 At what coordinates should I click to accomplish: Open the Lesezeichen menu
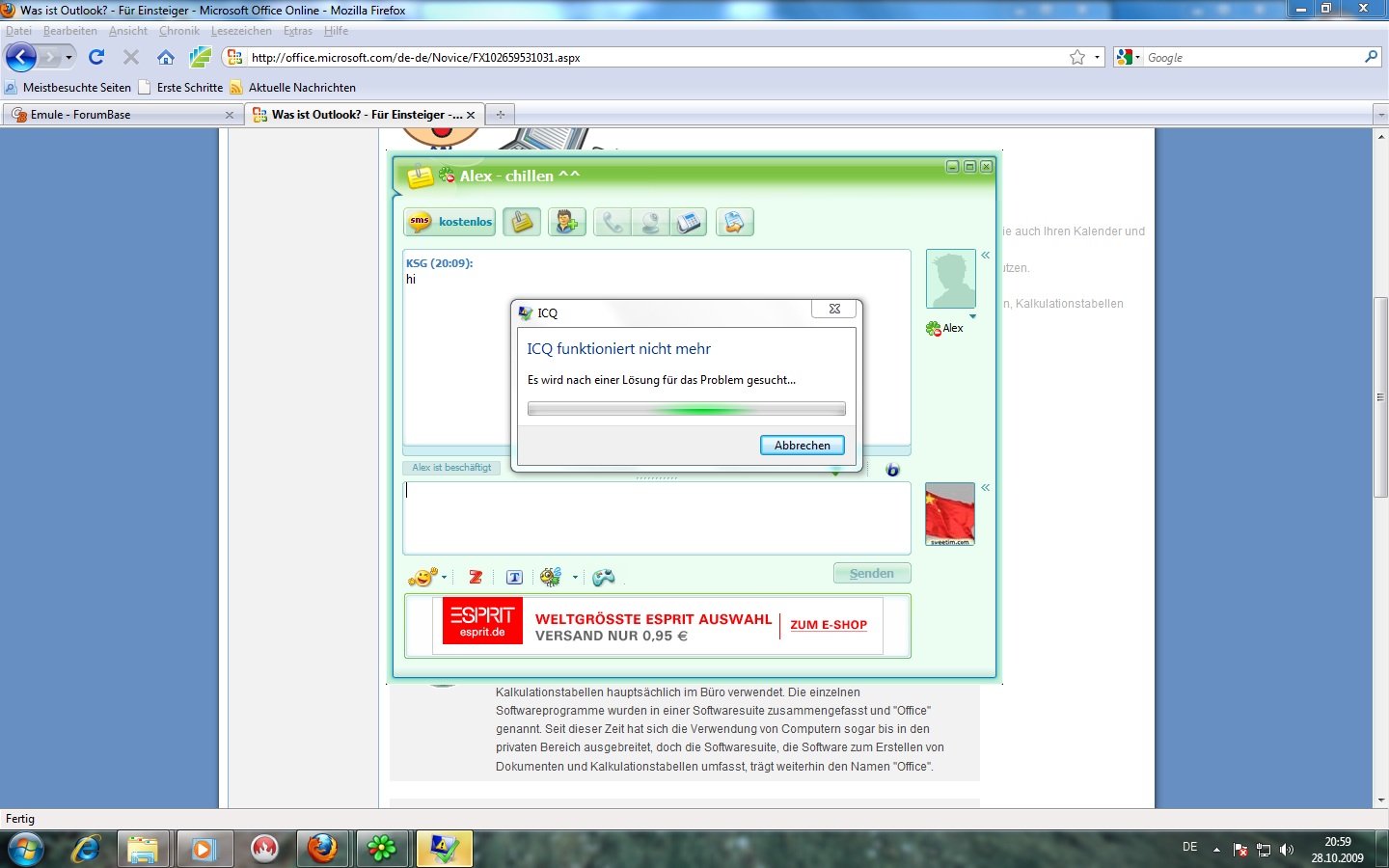(x=241, y=31)
